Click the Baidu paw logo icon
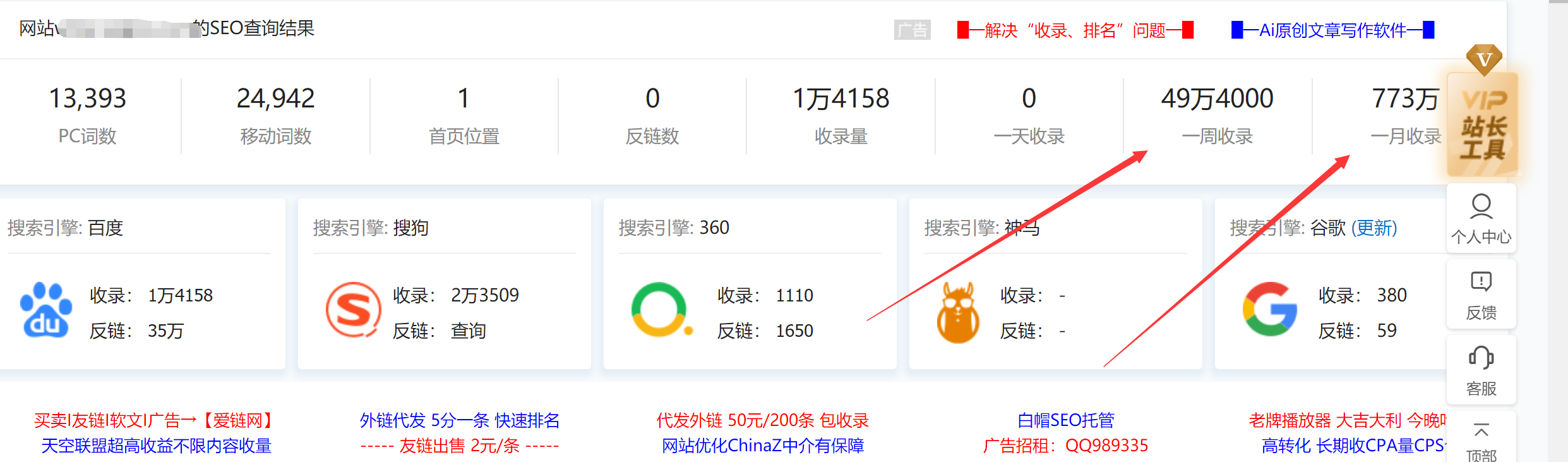Viewport: 1568px width, 462px height. click(46, 310)
